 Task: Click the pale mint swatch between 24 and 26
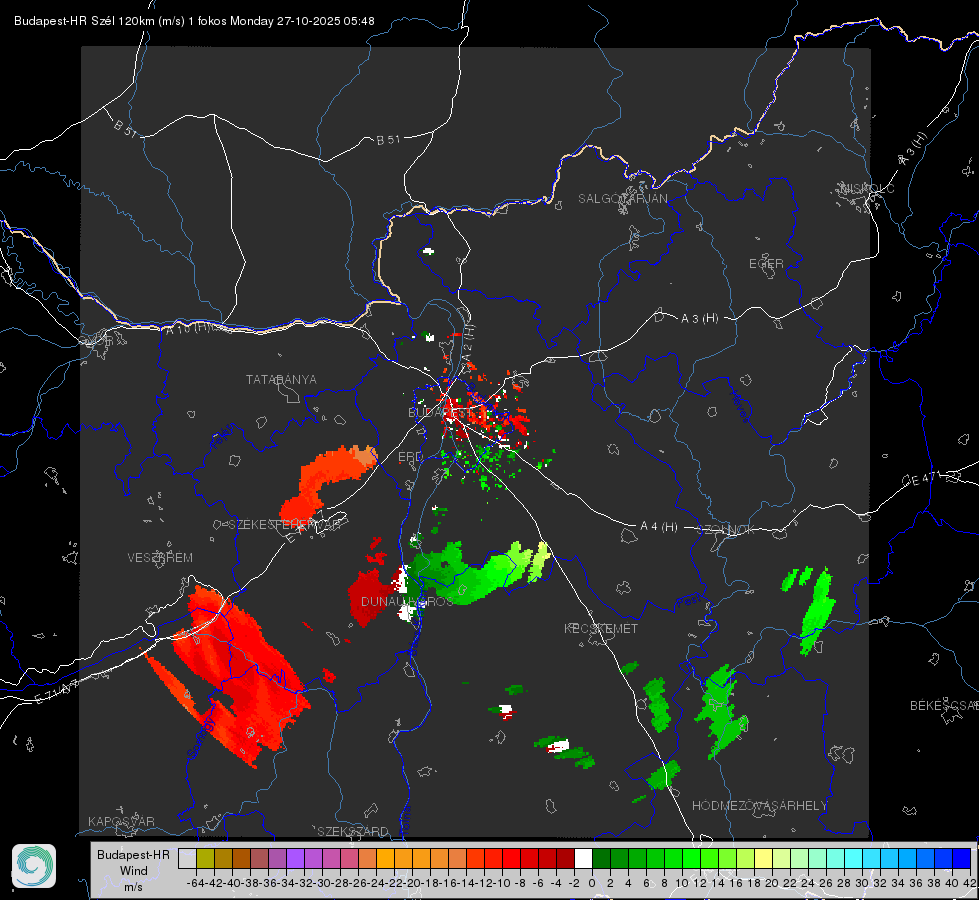coord(817,858)
